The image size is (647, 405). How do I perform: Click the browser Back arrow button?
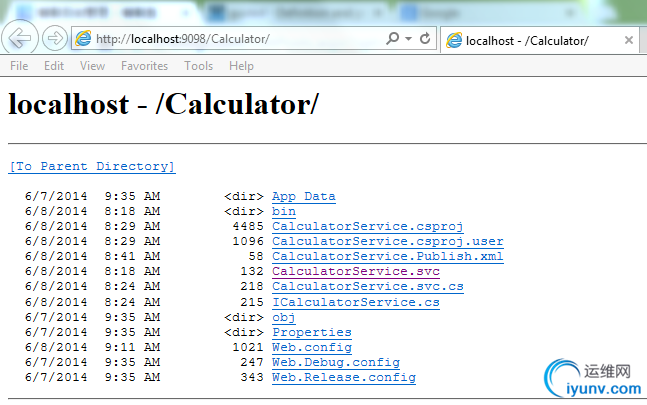pyautogui.click(x=20, y=38)
